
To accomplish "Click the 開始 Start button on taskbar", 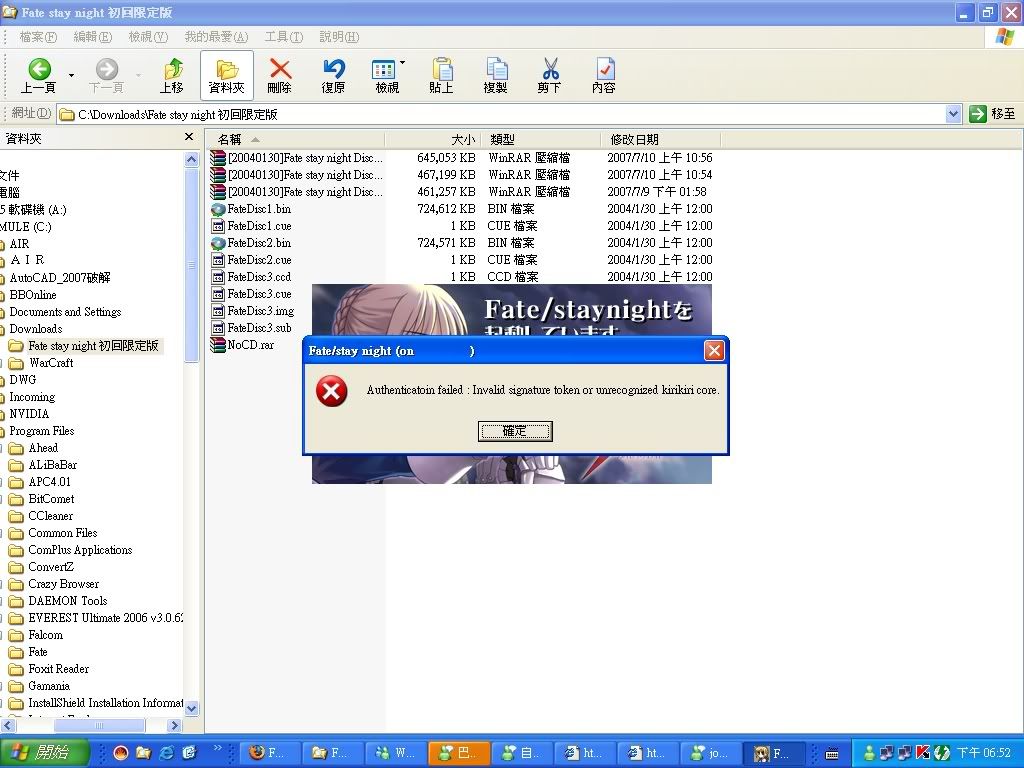I will [45, 752].
